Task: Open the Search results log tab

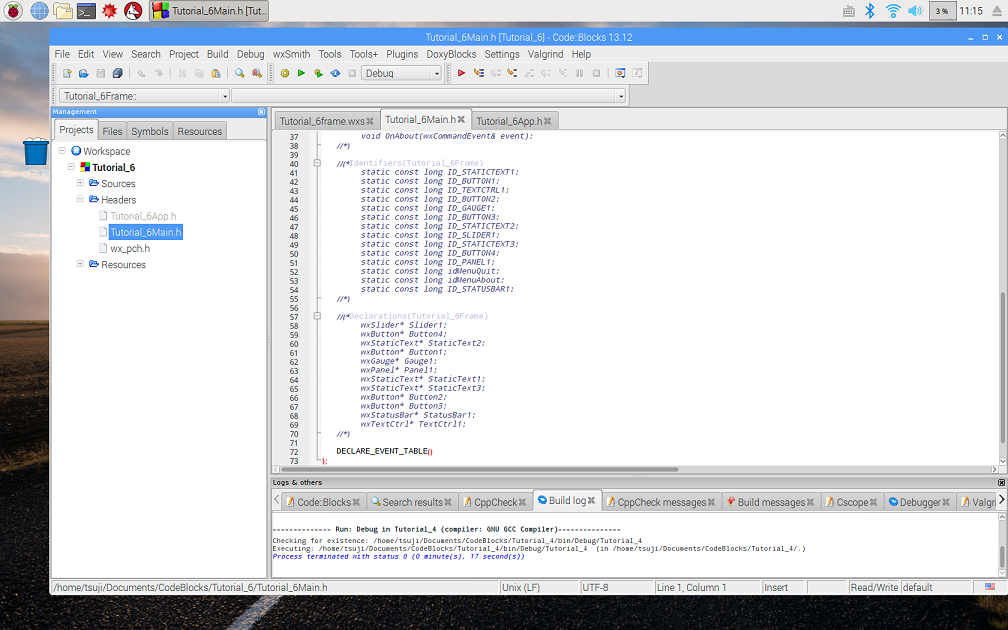Action: click(x=412, y=502)
